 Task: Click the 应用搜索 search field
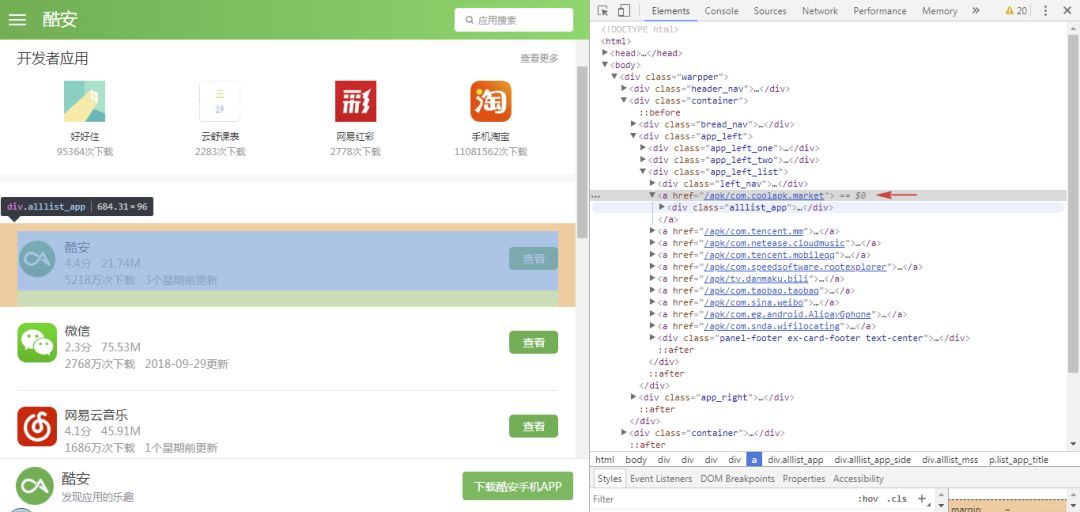[x=514, y=20]
